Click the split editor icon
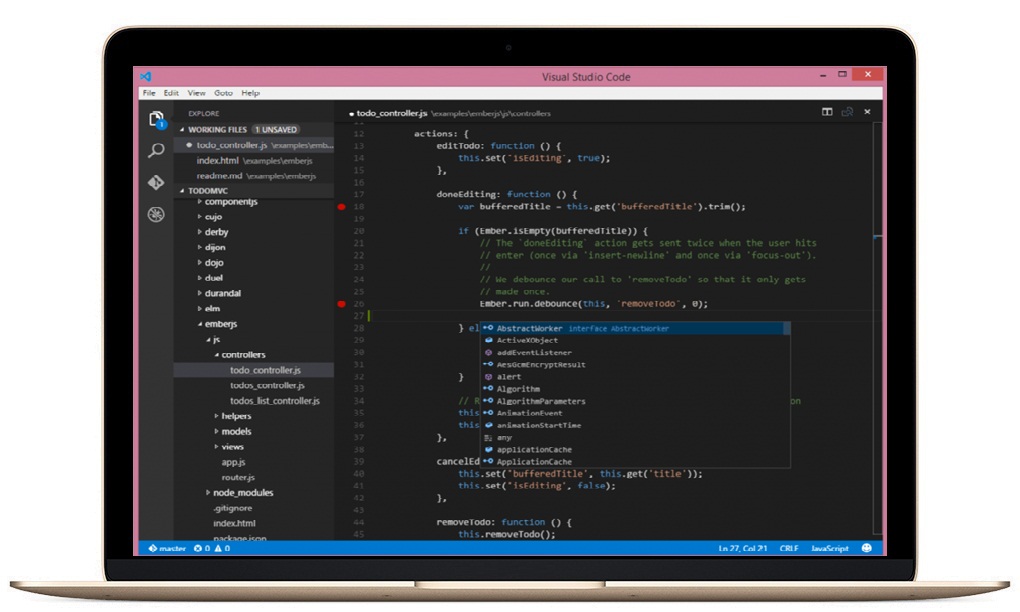The height and width of the screenshot is (612, 1020). point(827,112)
